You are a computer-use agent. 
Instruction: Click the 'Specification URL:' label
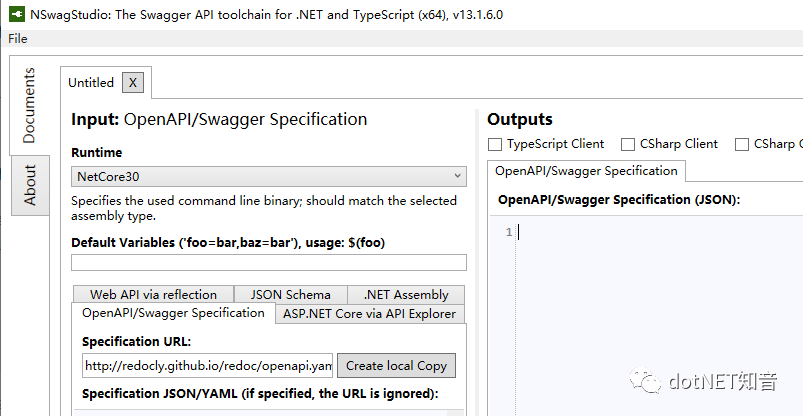coord(137,341)
